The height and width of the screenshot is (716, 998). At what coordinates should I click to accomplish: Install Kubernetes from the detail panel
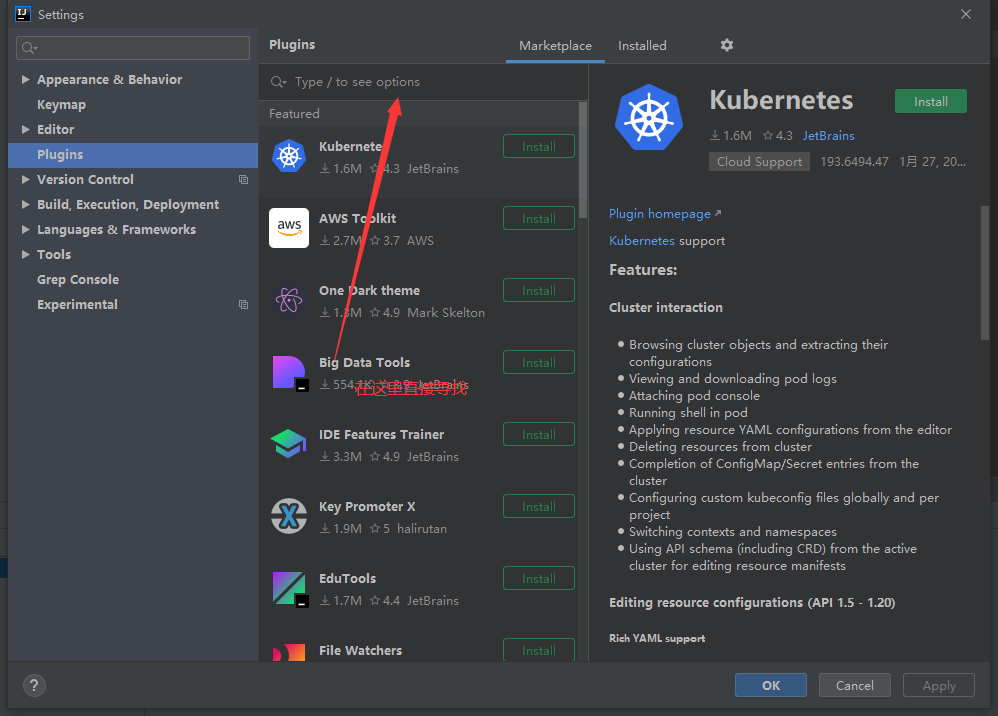point(930,101)
